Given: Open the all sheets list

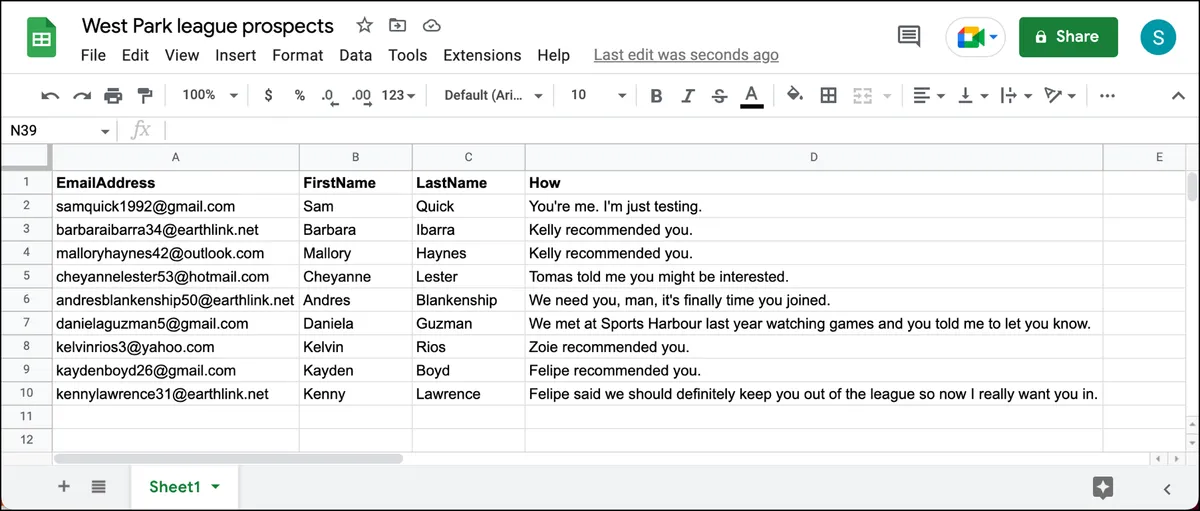Looking at the screenshot, I should (98, 487).
